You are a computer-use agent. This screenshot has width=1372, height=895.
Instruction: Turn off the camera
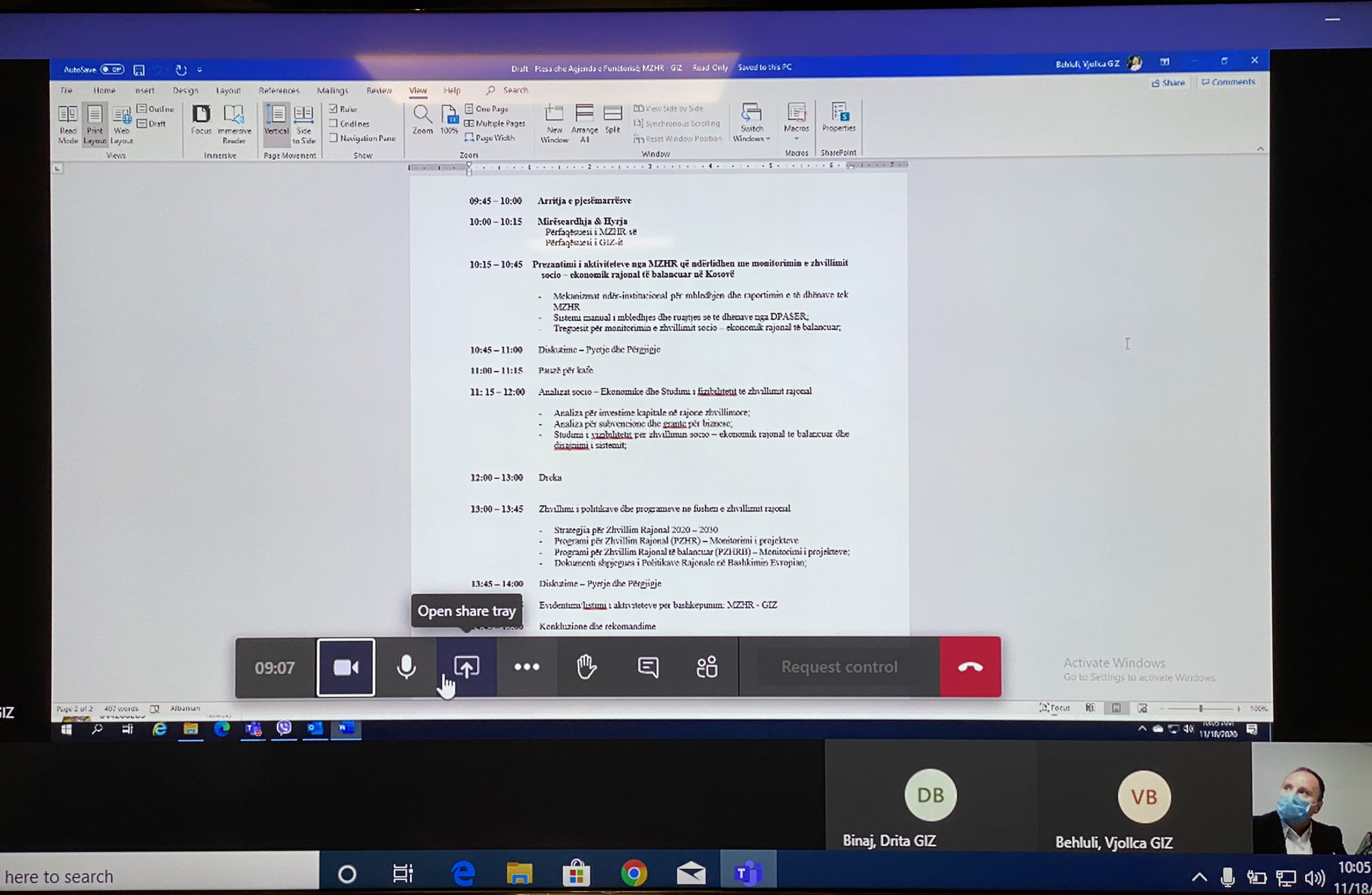[346, 667]
